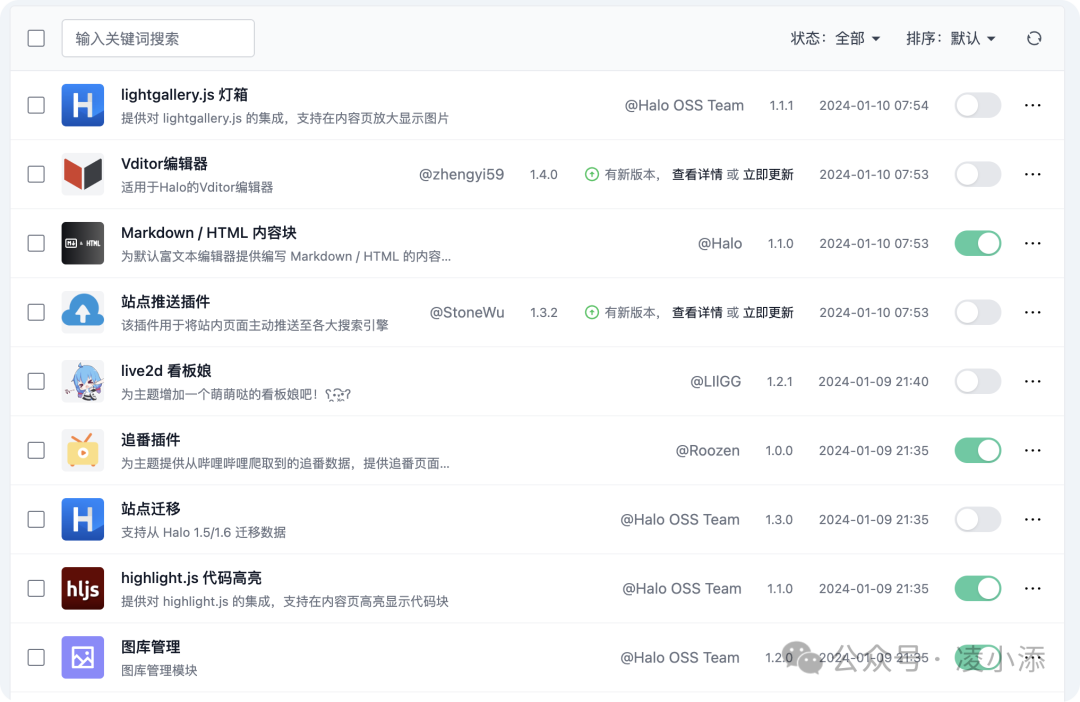Click the date 2024-01-10 07:54
This screenshot has width=1080, height=702.
click(x=873, y=105)
